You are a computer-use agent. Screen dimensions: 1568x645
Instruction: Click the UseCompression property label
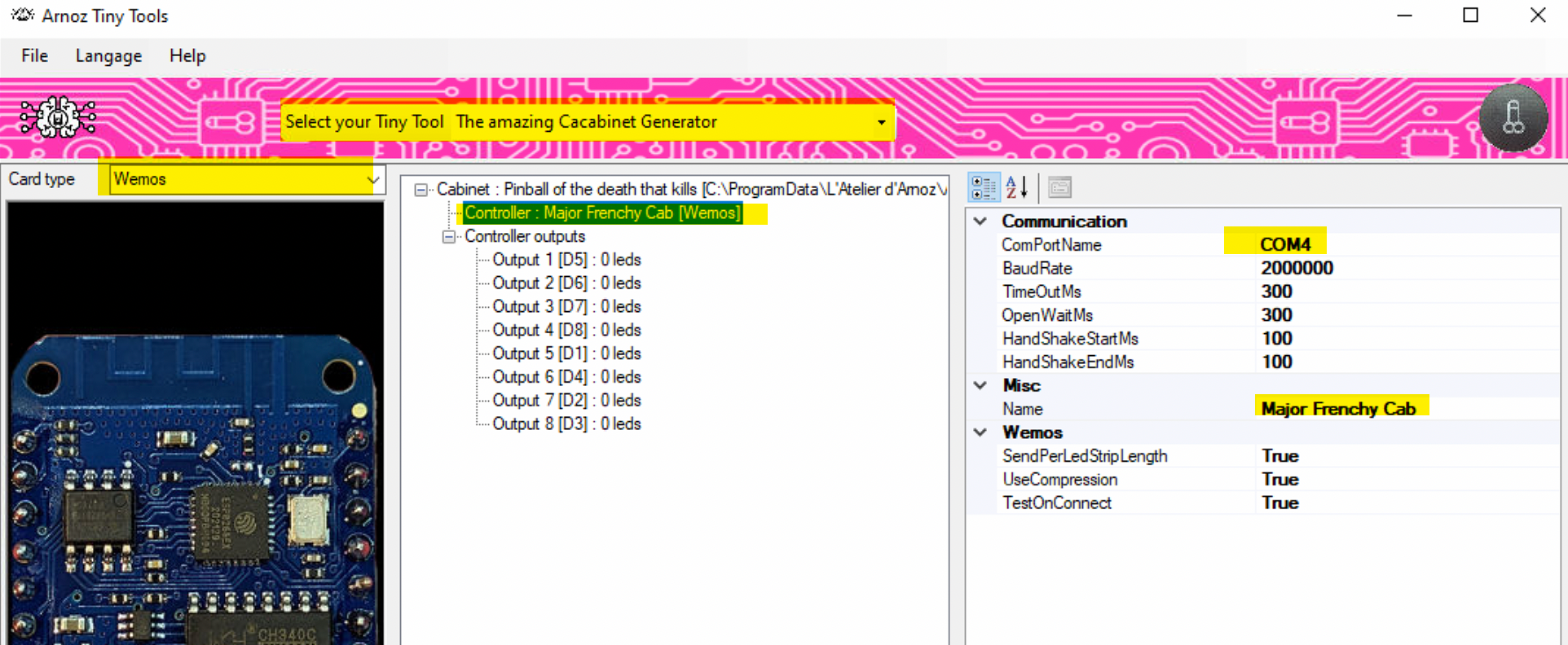[x=1059, y=480]
